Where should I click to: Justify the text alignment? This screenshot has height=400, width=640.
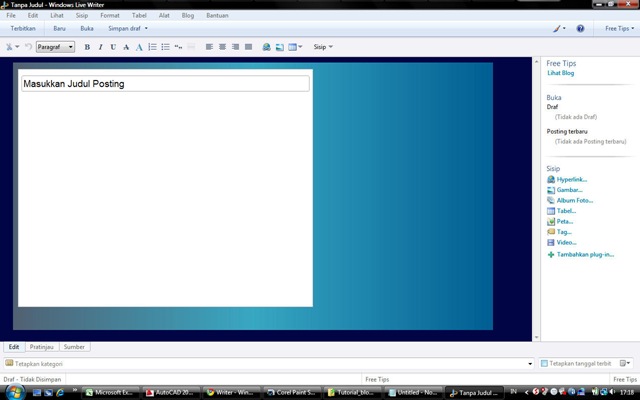(248, 47)
